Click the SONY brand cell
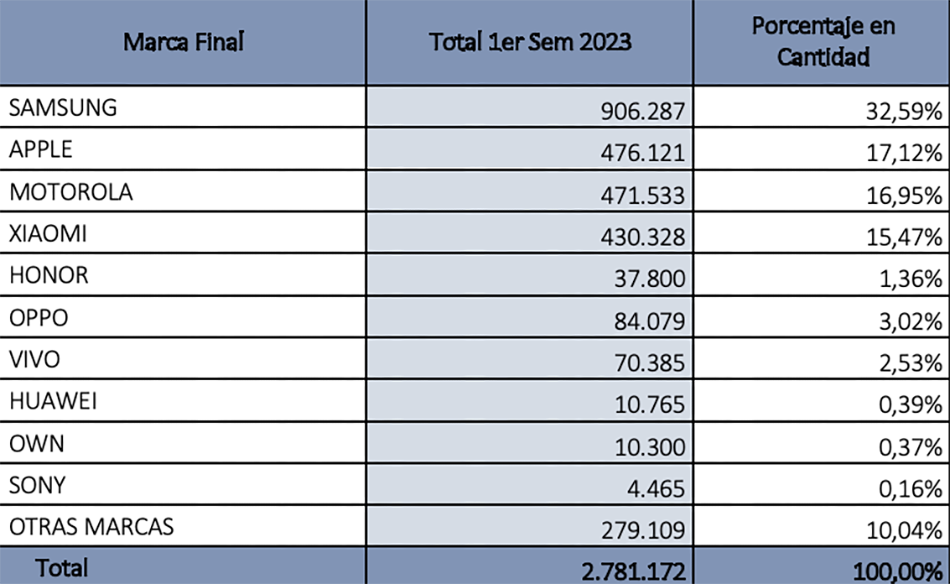The width and height of the screenshot is (950, 584). pos(183,485)
